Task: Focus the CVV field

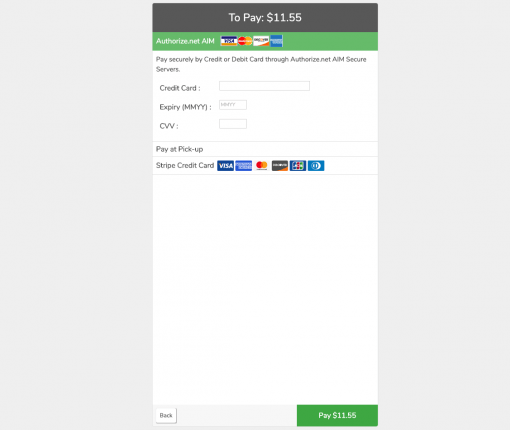Action: (233, 124)
